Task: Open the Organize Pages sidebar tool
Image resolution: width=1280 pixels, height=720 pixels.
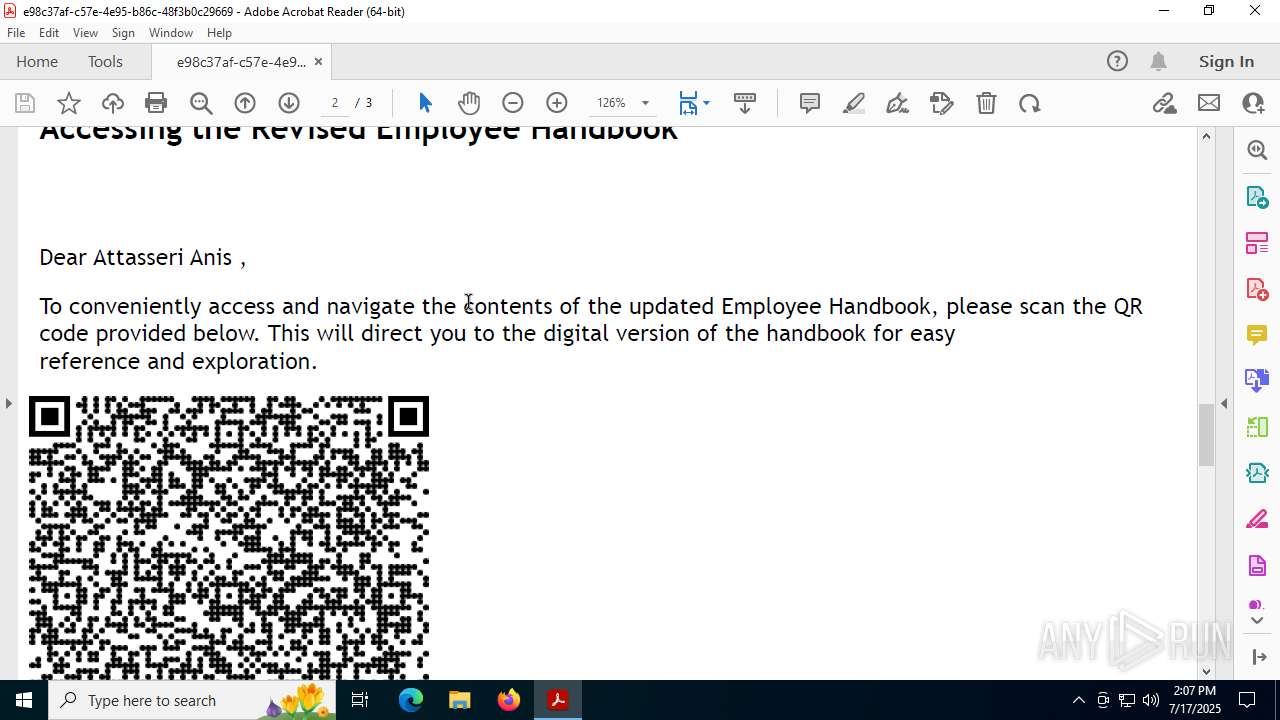Action: [x=1257, y=242]
